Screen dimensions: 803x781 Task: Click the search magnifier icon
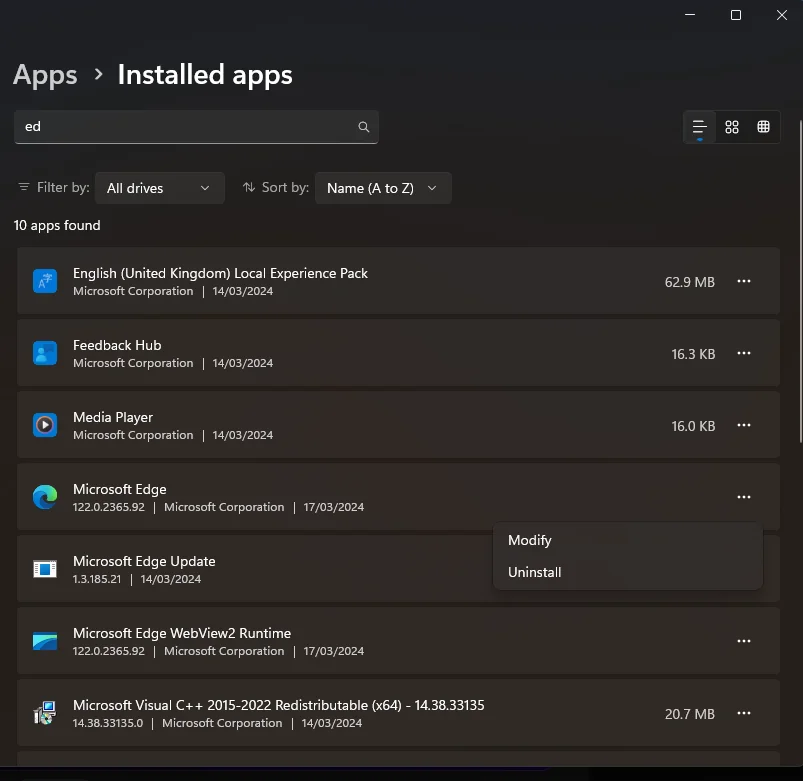364,126
